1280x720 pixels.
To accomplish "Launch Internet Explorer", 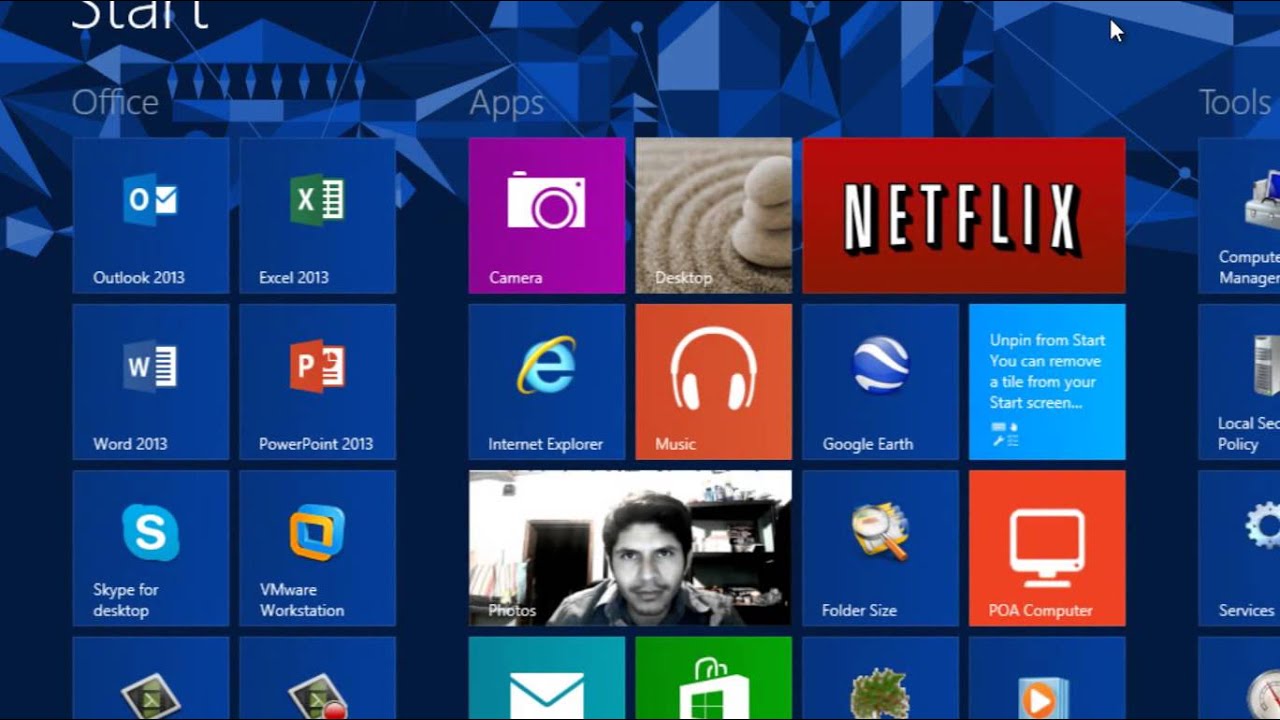I will click(x=546, y=382).
